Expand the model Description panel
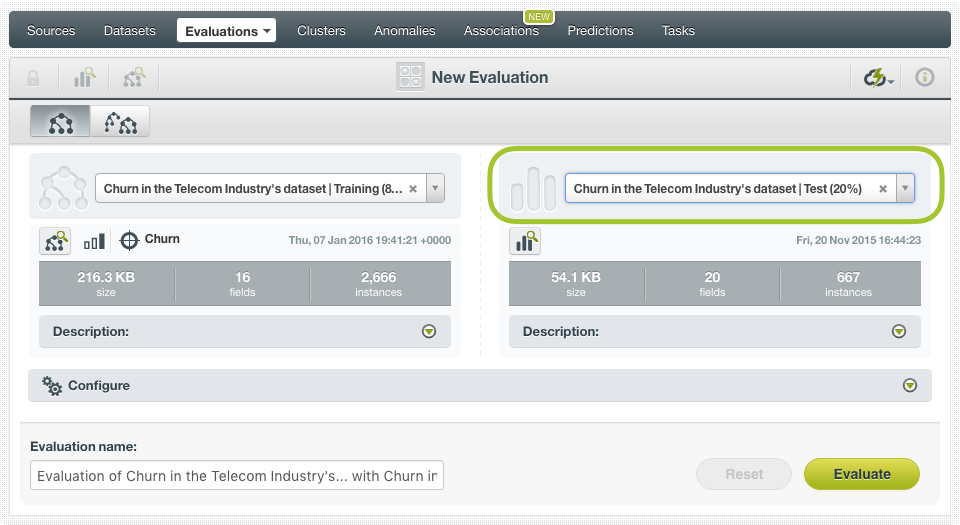Viewport: 960px width, 525px height. 429,332
